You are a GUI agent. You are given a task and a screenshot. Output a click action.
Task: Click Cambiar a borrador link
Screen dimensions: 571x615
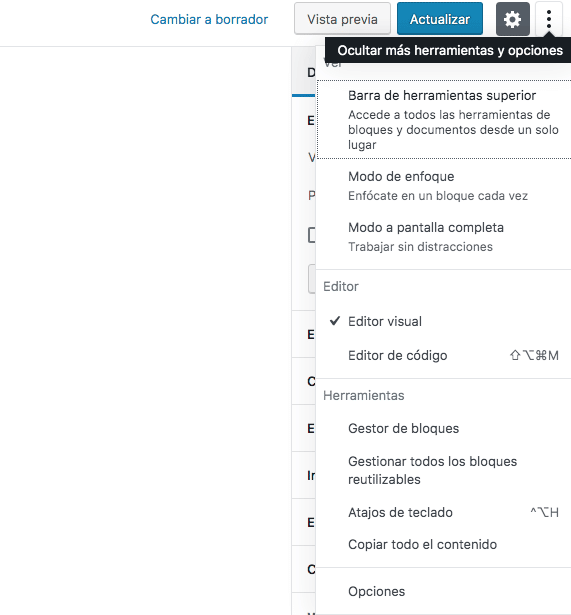coord(209,19)
